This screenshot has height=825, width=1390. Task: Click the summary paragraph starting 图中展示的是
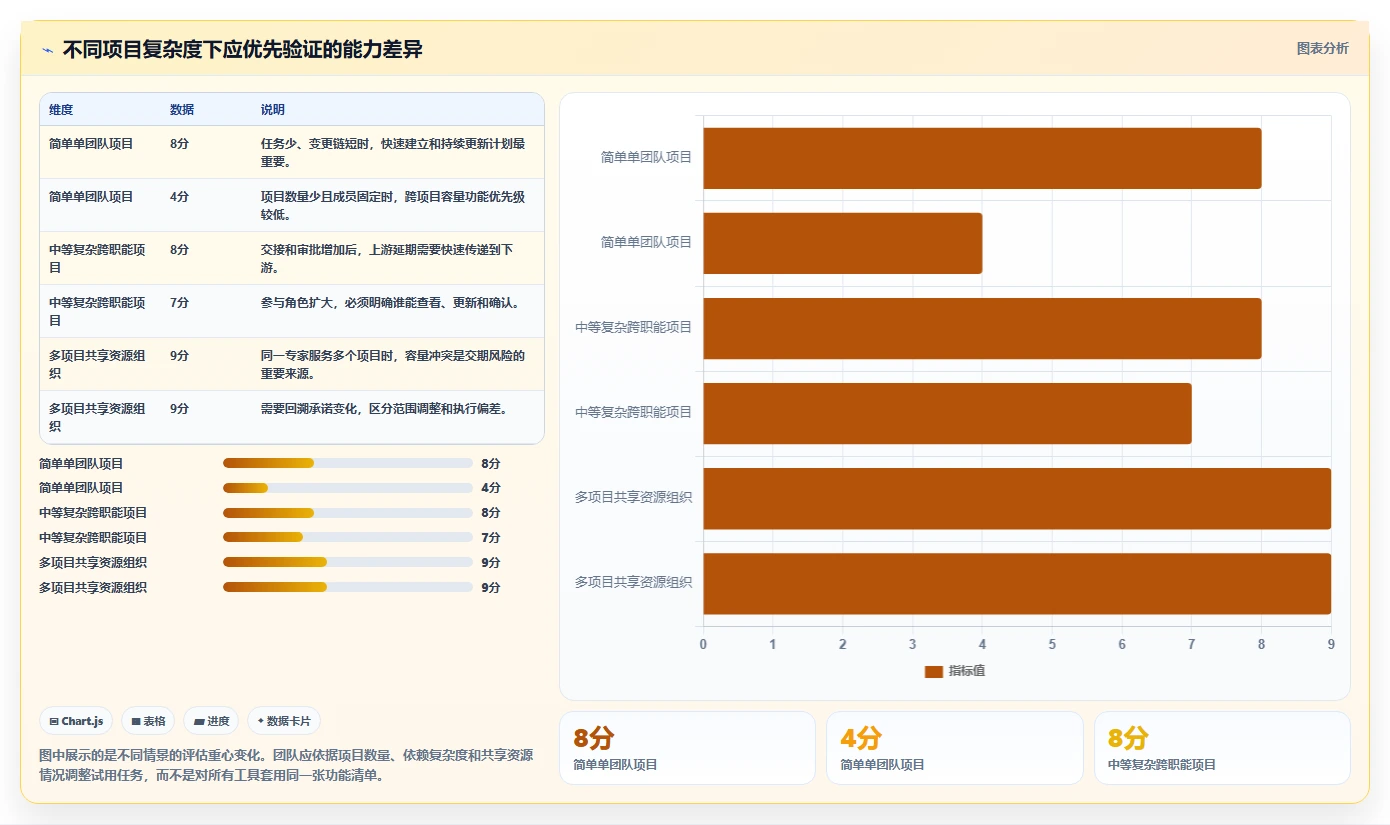click(x=286, y=765)
